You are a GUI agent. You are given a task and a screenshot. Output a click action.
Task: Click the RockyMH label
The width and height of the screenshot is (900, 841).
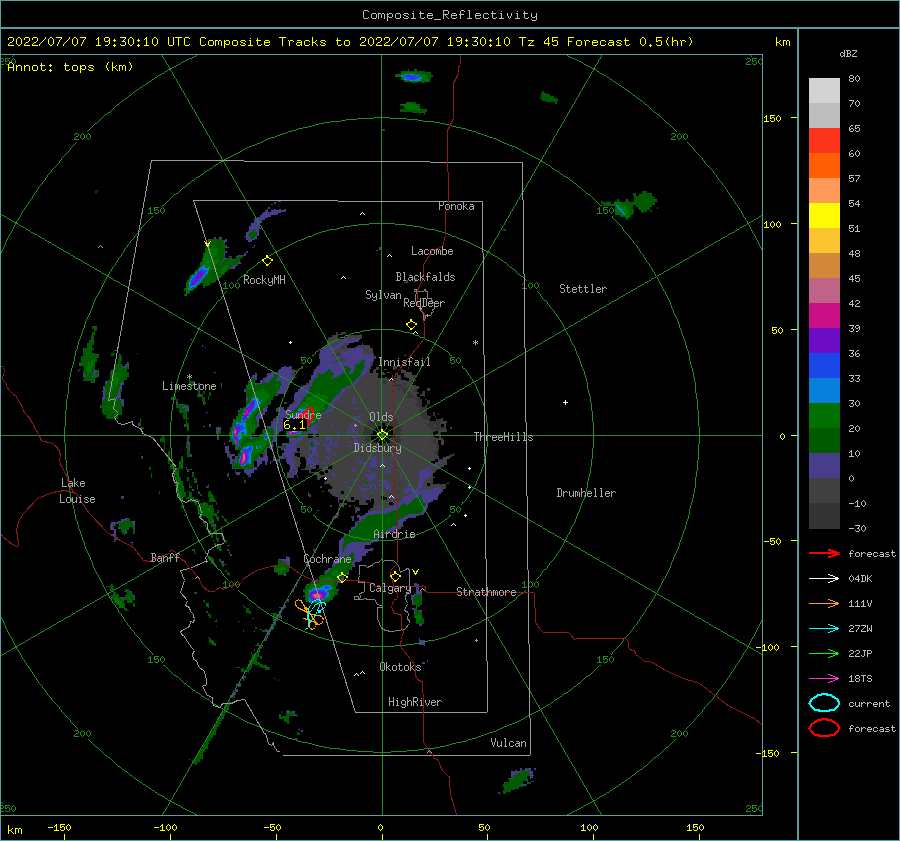pyautogui.click(x=264, y=280)
